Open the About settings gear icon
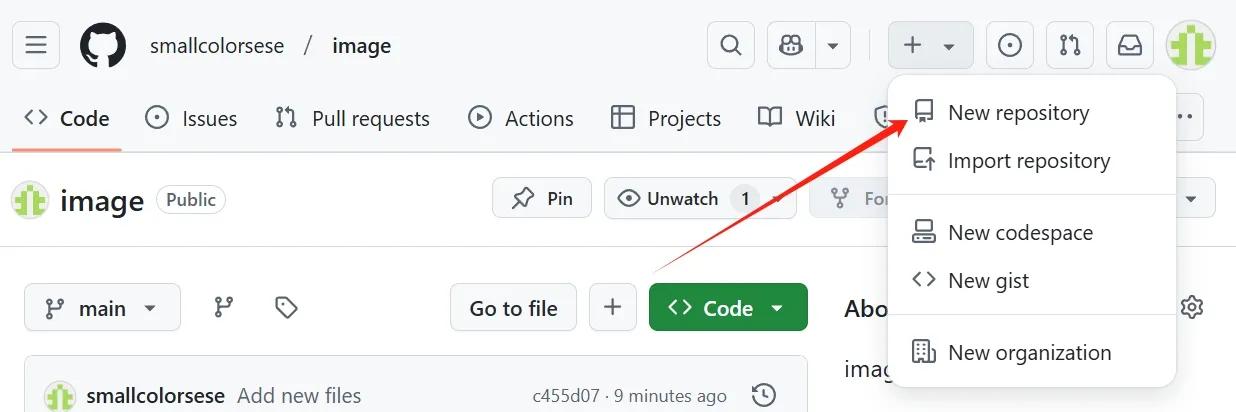The image size is (1236, 412). tap(1191, 307)
